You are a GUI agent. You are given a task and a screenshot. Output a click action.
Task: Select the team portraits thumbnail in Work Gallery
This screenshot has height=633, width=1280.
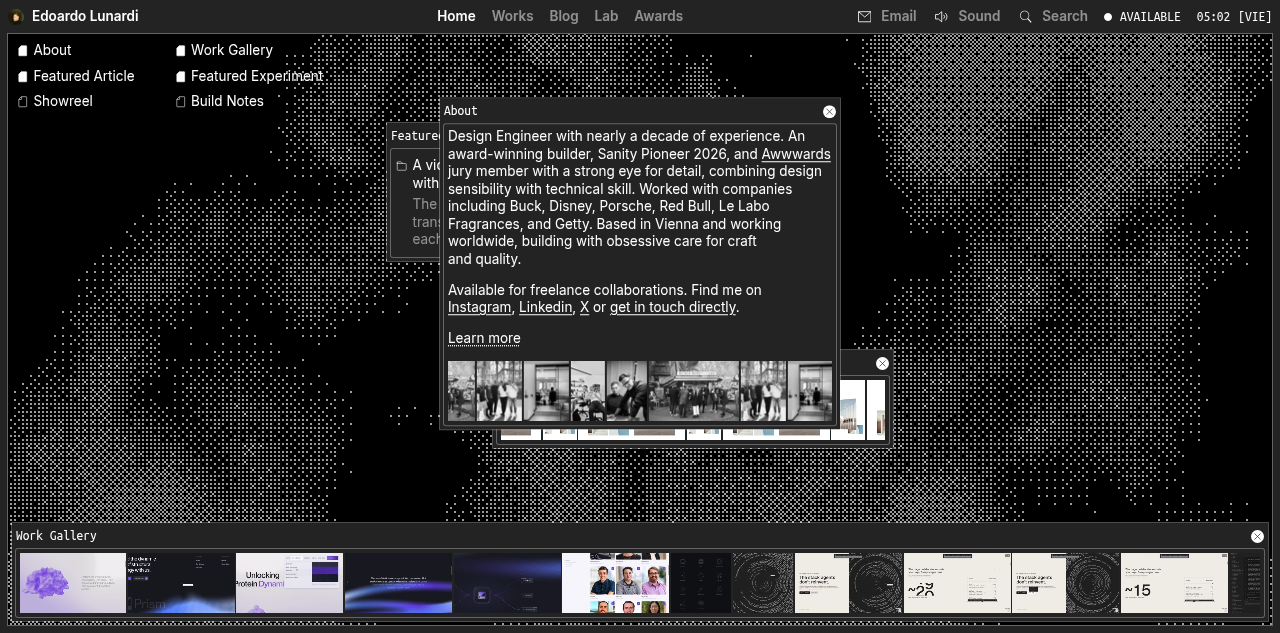point(615,583)
